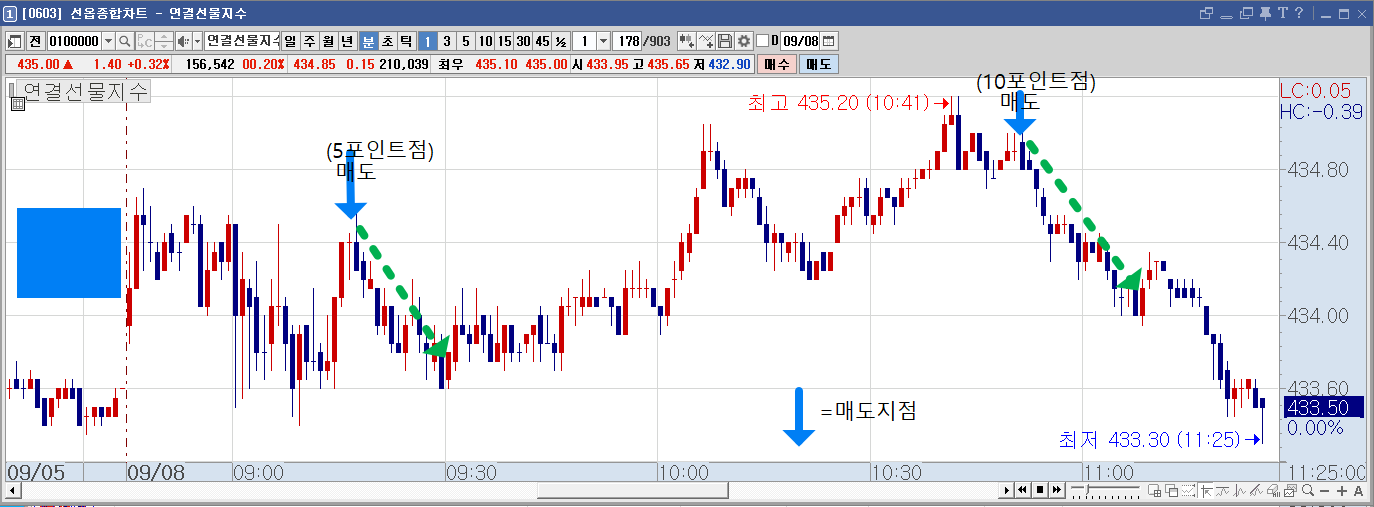Click the add chart window grid icon

1154,490
